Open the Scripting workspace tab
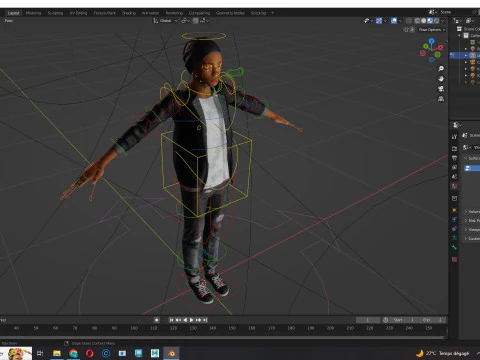This screenshot has height=360, width=480. pos(258,13)
